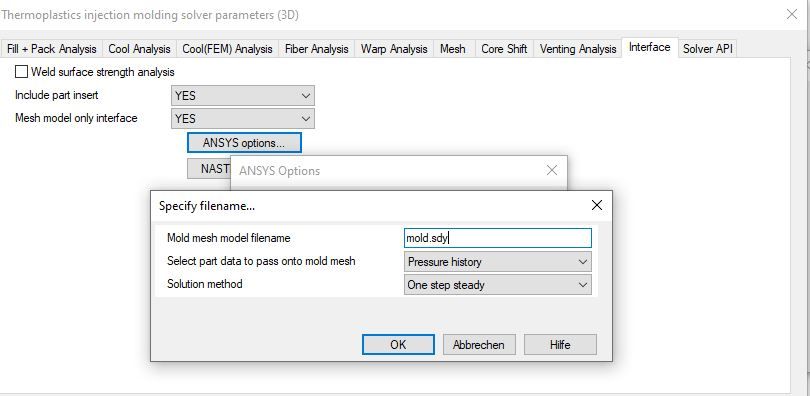Click the Interface tab

point(650,47)
